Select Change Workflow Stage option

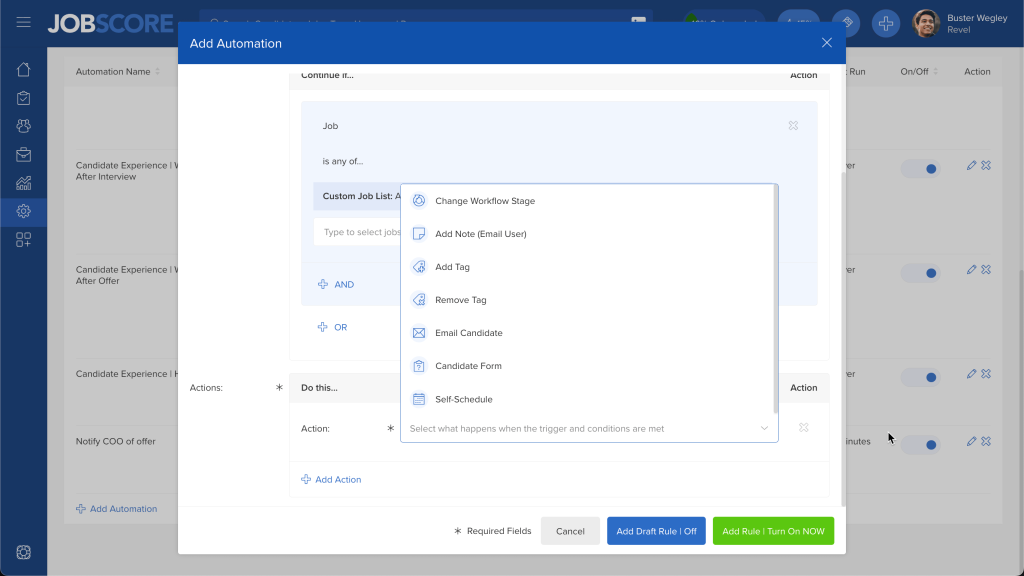coord(485,201)
